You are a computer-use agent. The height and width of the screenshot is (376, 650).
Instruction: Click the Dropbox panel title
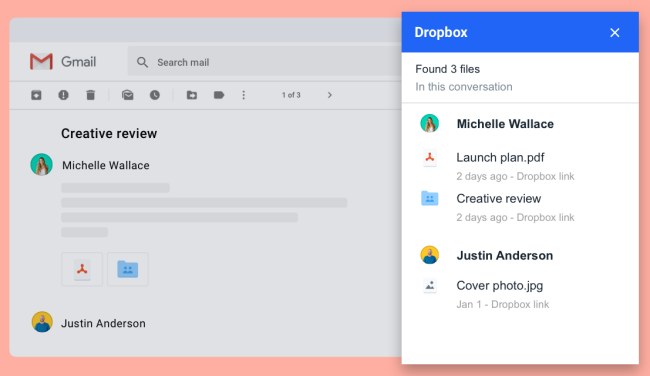[441, 32]
